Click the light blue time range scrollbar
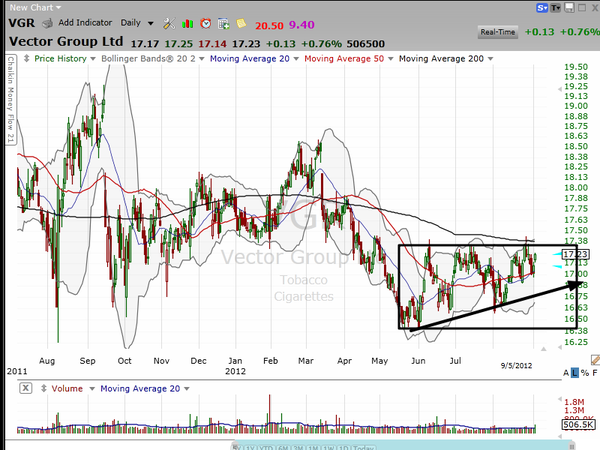Image resolution: width=600 pixels, height=450 pixels. tap(402, 443)
